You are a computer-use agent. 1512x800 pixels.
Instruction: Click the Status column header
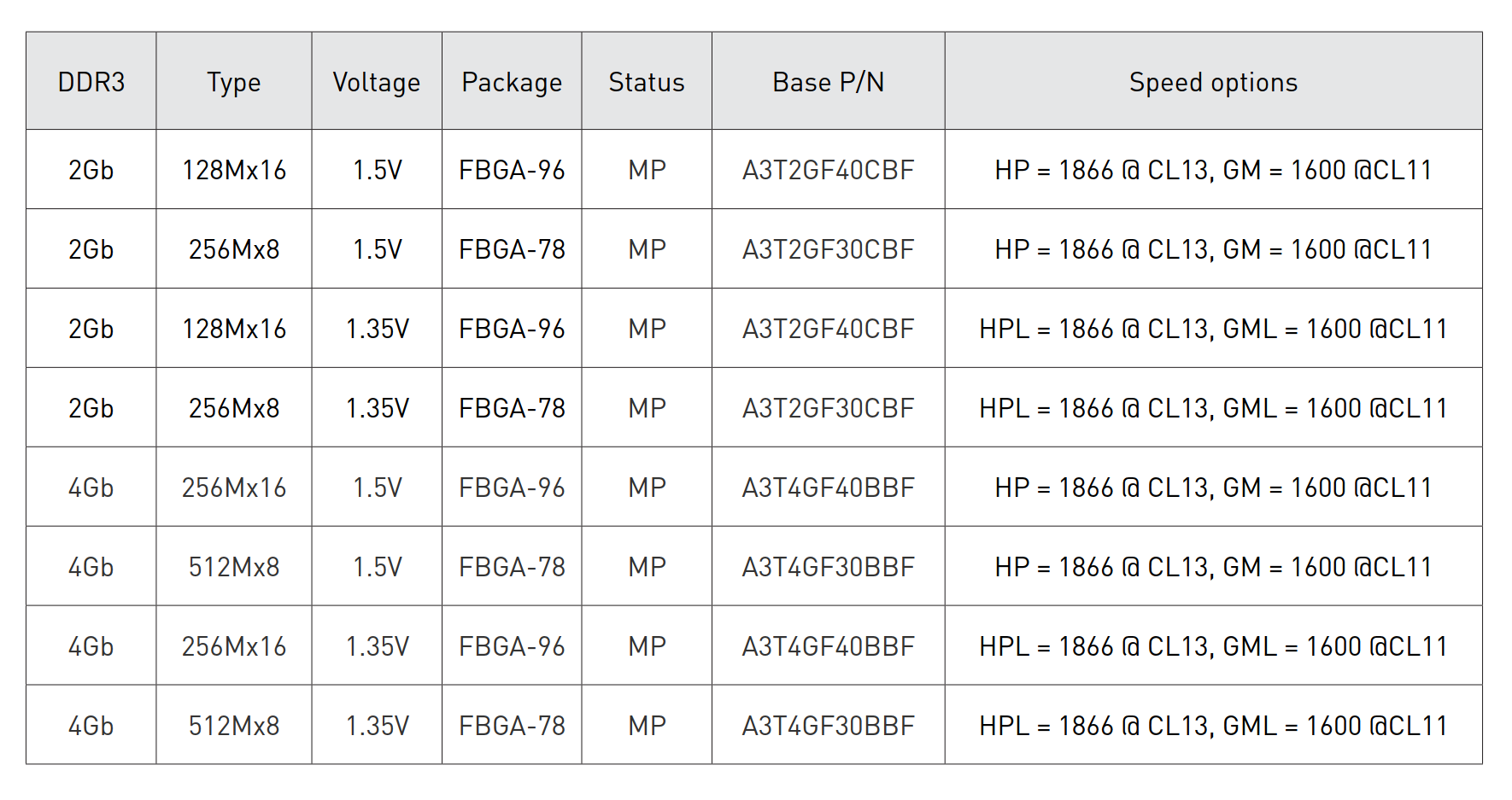click(x=647, y=82)
